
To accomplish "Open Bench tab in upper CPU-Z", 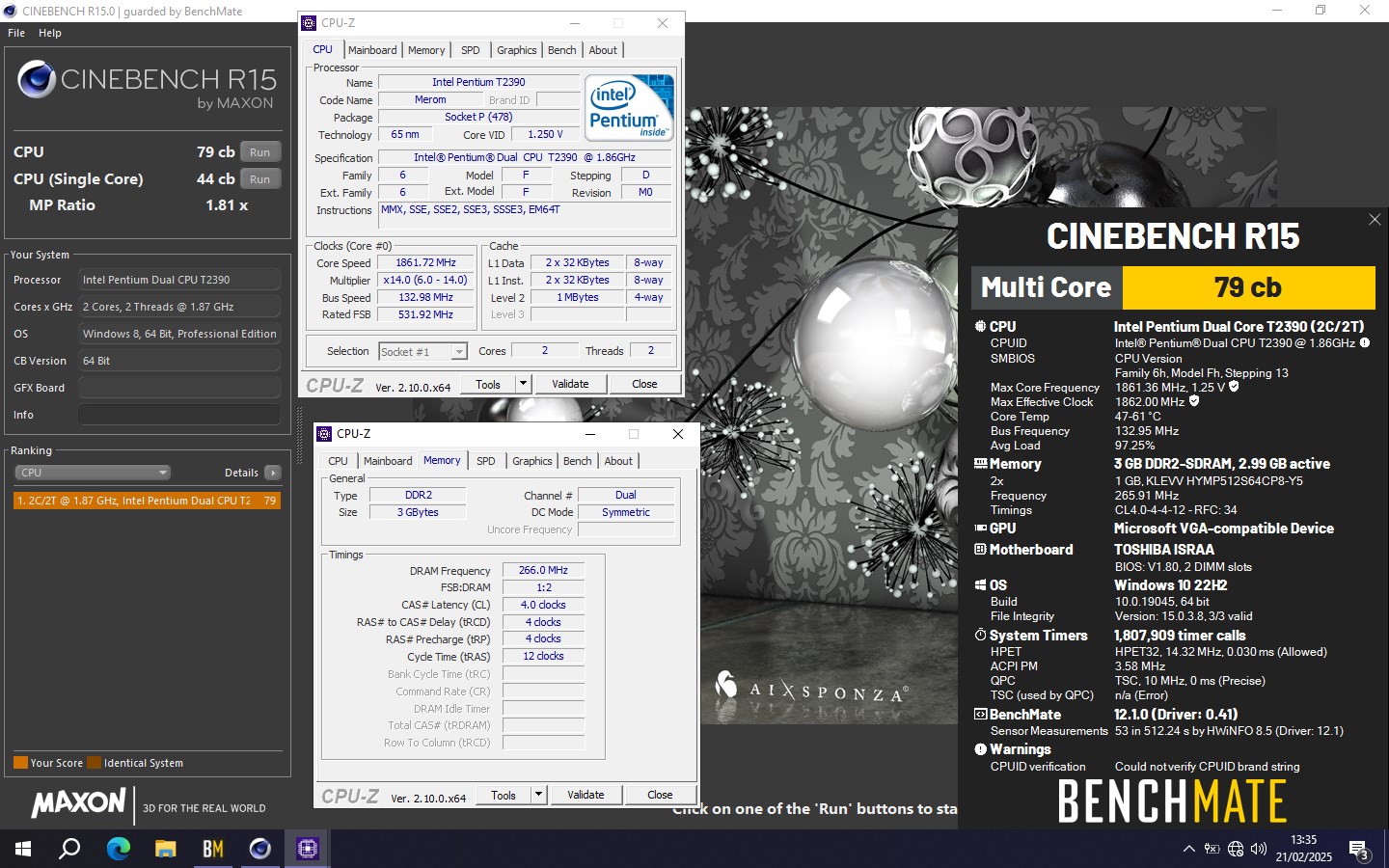I will click(562, 50).
